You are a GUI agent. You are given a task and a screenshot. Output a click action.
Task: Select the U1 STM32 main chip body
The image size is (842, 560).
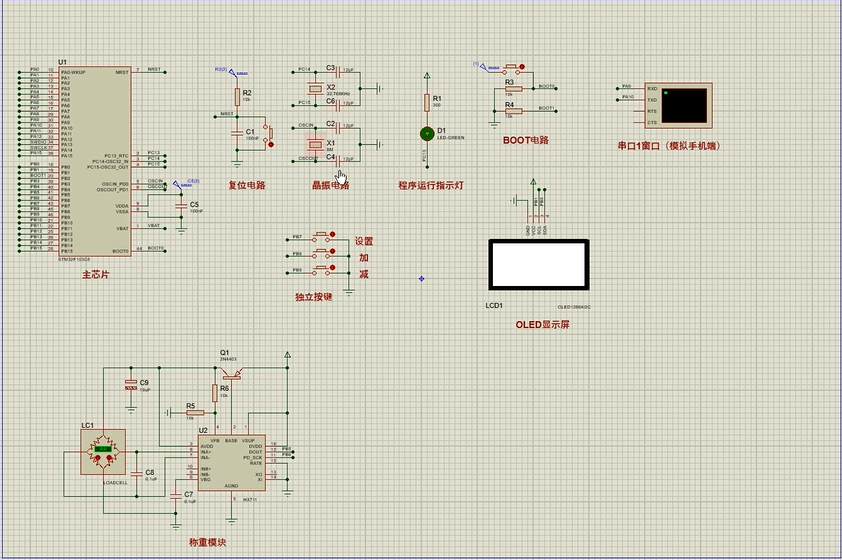(x=96, y=160)
